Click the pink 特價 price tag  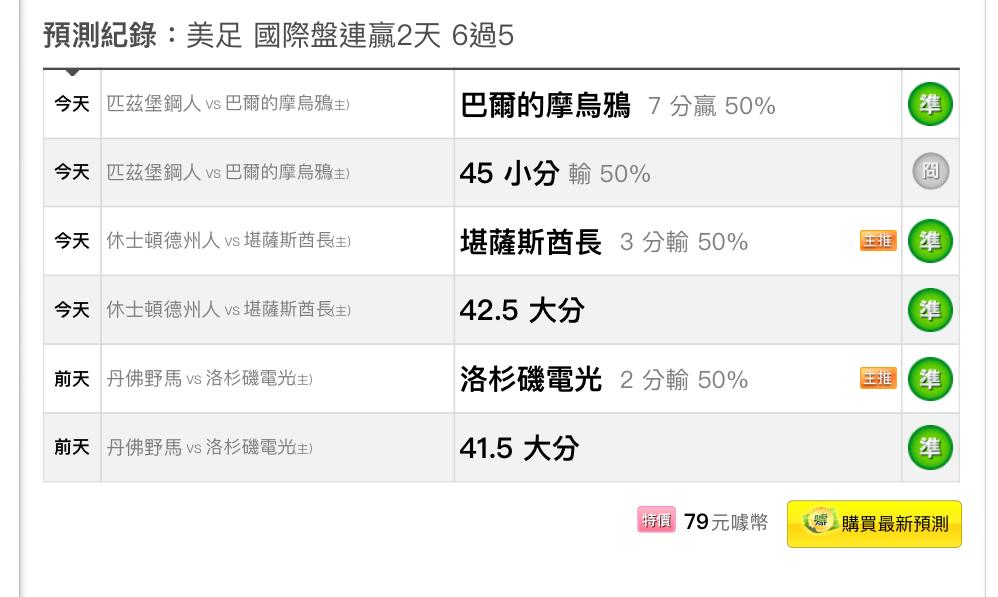(656, 520)
